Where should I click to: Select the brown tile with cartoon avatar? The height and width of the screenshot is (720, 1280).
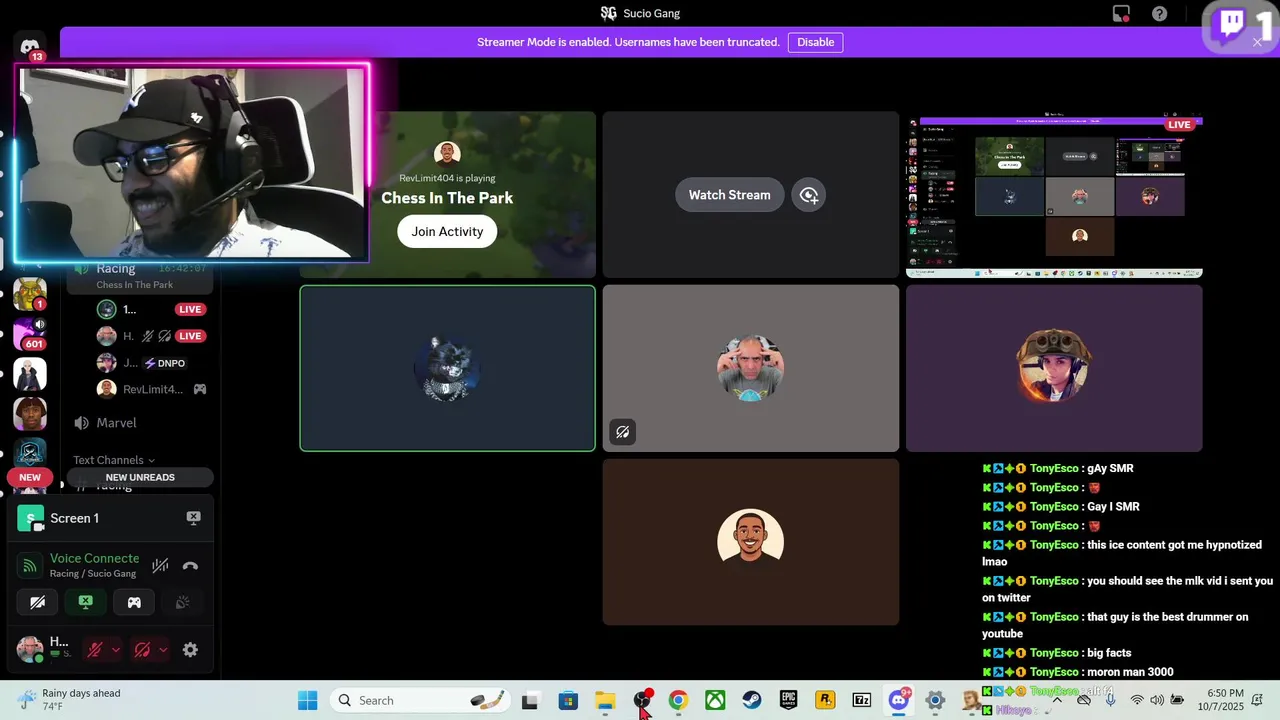(750, 542)
